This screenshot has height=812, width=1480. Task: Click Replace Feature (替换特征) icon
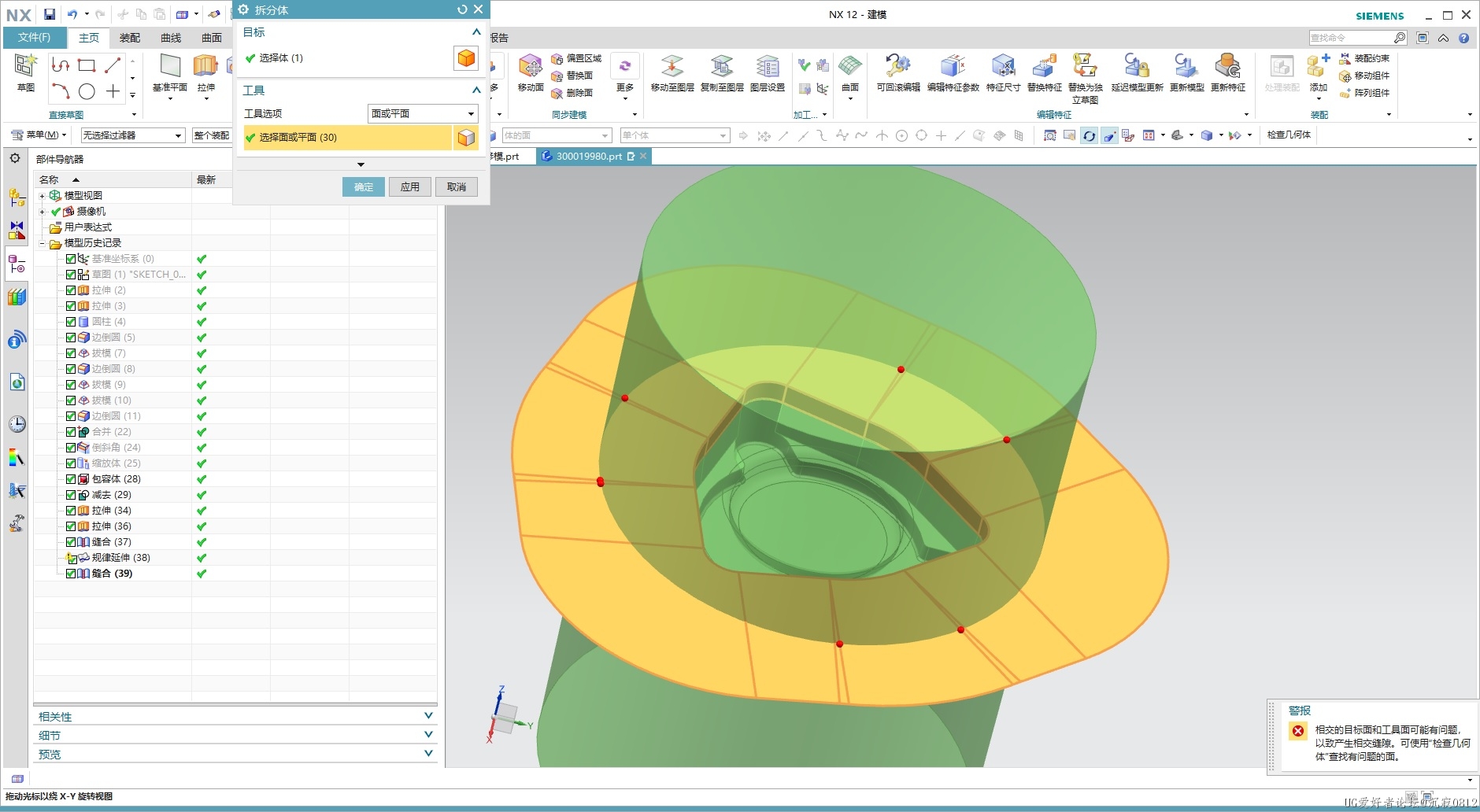(x=1045, y=66)
